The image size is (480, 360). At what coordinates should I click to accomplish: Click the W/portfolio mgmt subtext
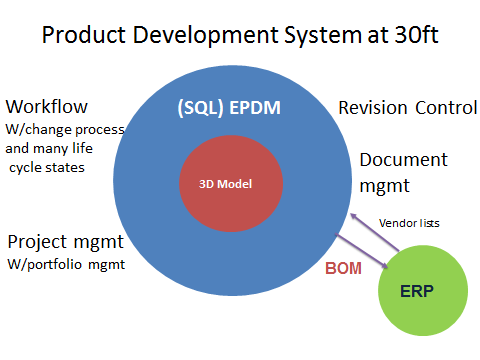coord(66,264)
